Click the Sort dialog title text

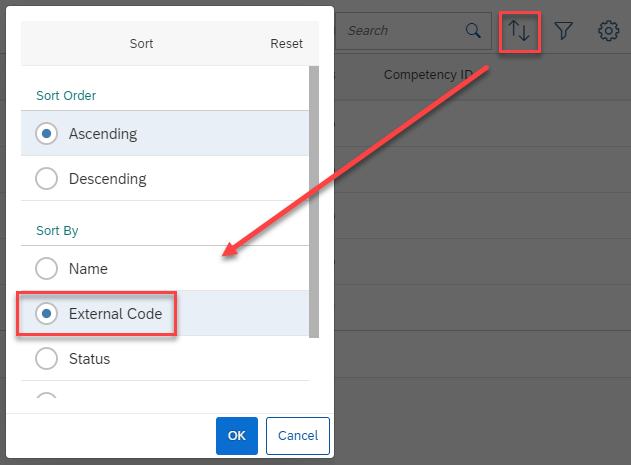tap(141, 43)
